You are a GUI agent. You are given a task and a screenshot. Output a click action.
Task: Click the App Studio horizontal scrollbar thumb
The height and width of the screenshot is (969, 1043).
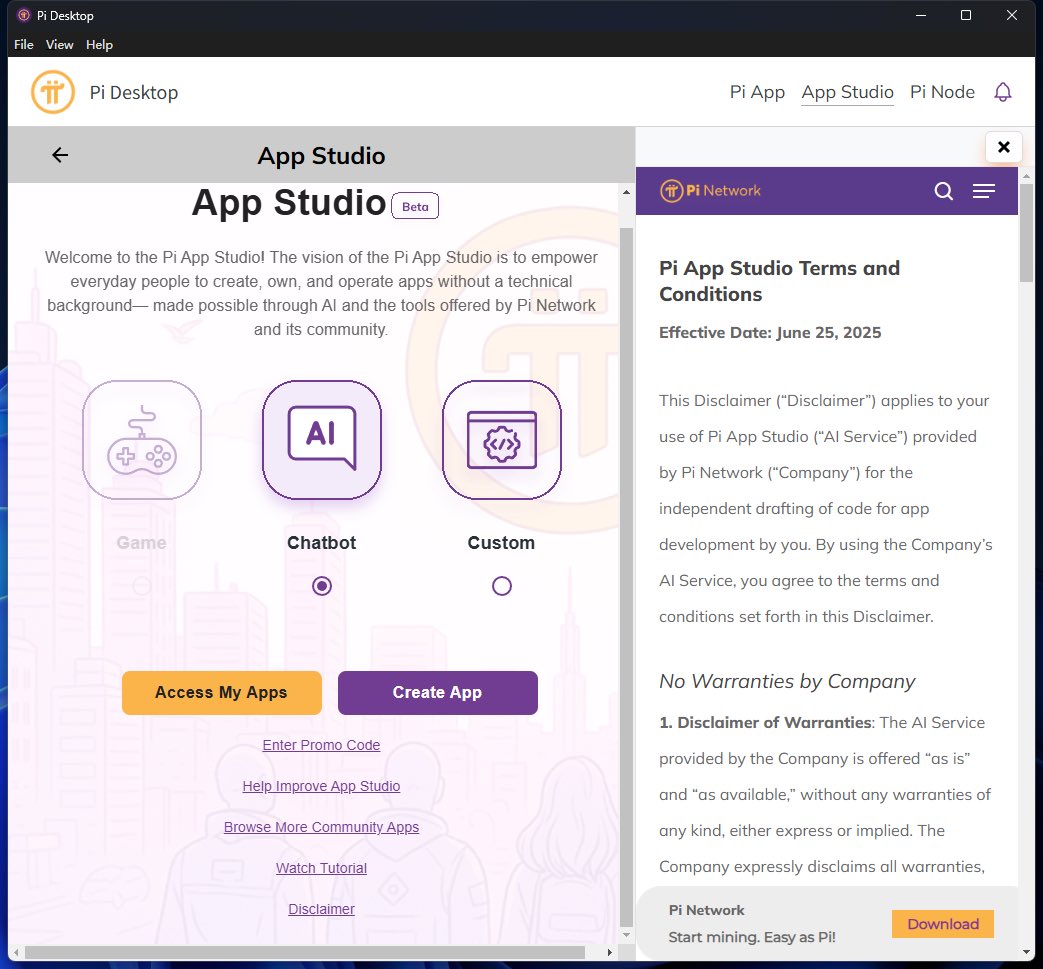click(305, 952)
